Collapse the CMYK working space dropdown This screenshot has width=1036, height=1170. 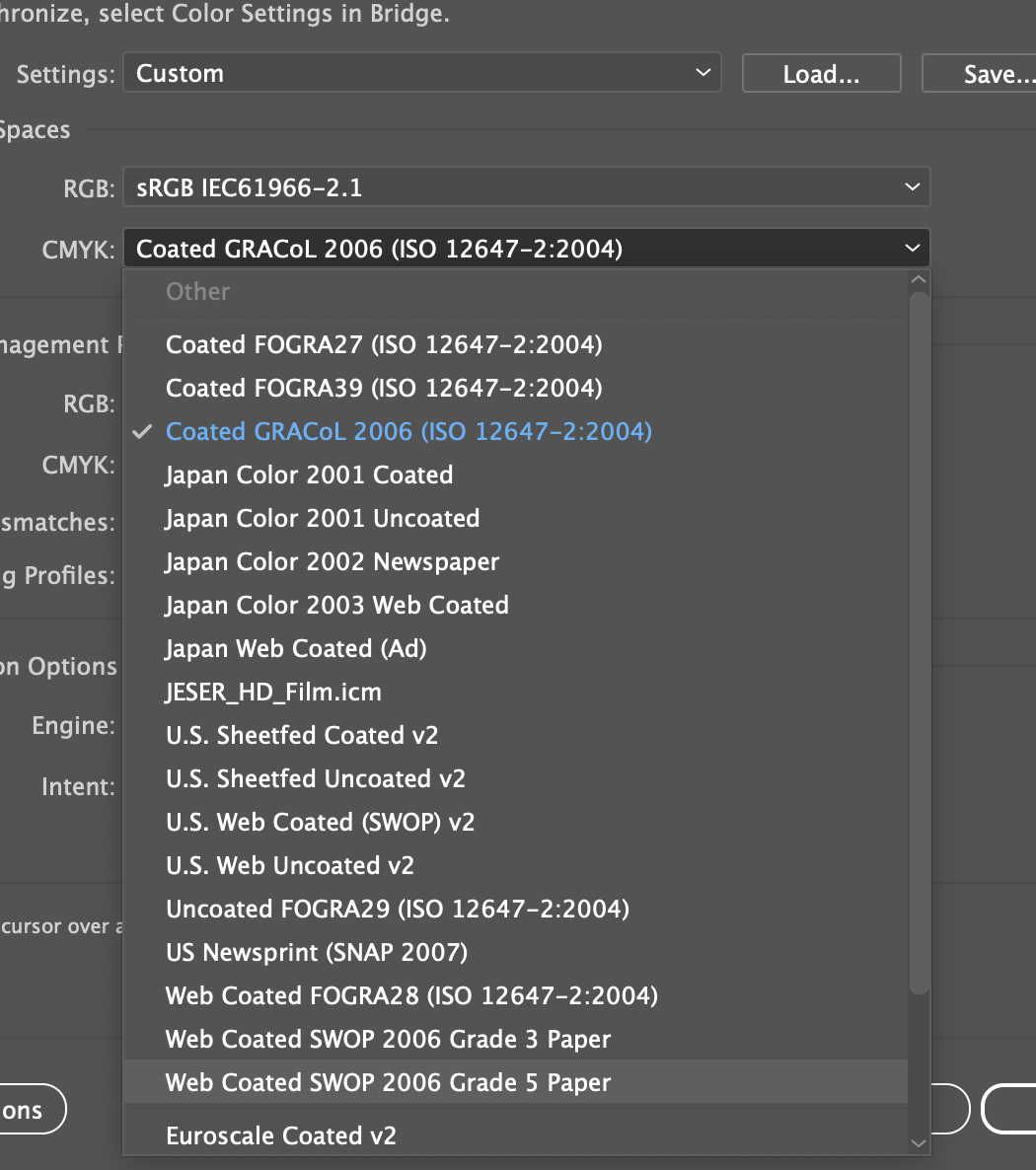(x=526, y=249)
